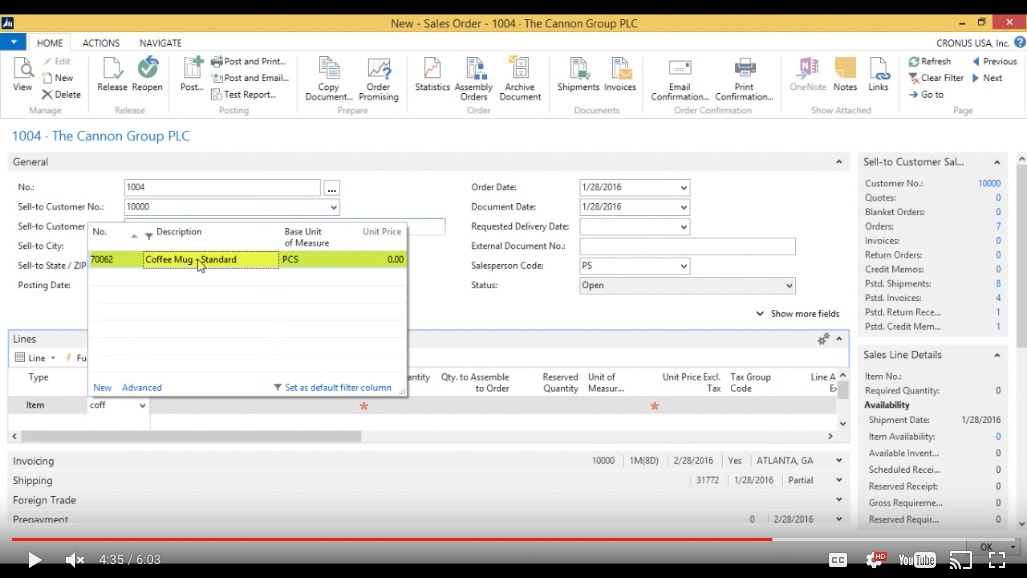Release the sales order
This screenshot has height=578, width=1027.
[112, 74]
